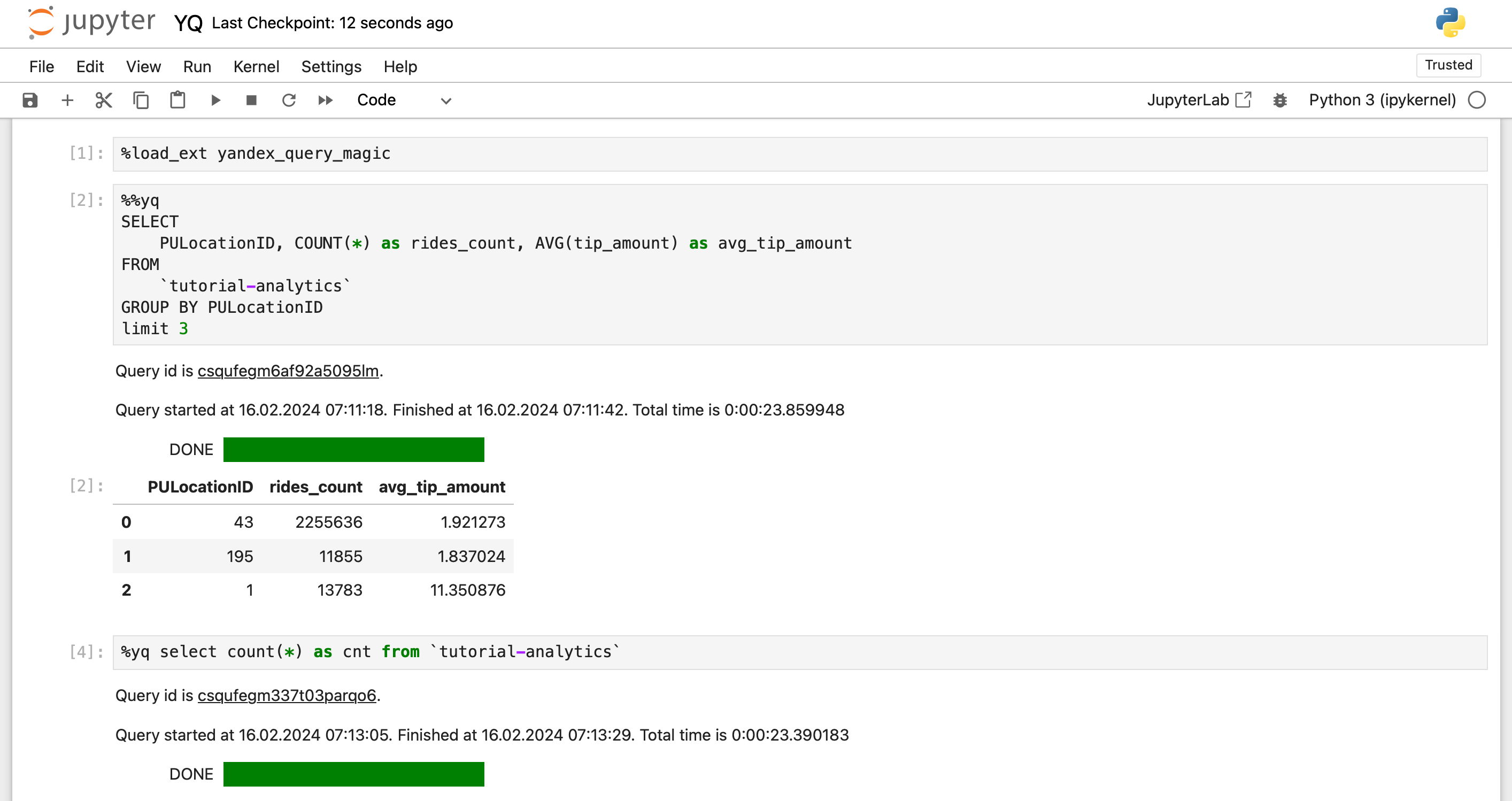Open the Run menu
The image size is (1512, 801).
197,66
